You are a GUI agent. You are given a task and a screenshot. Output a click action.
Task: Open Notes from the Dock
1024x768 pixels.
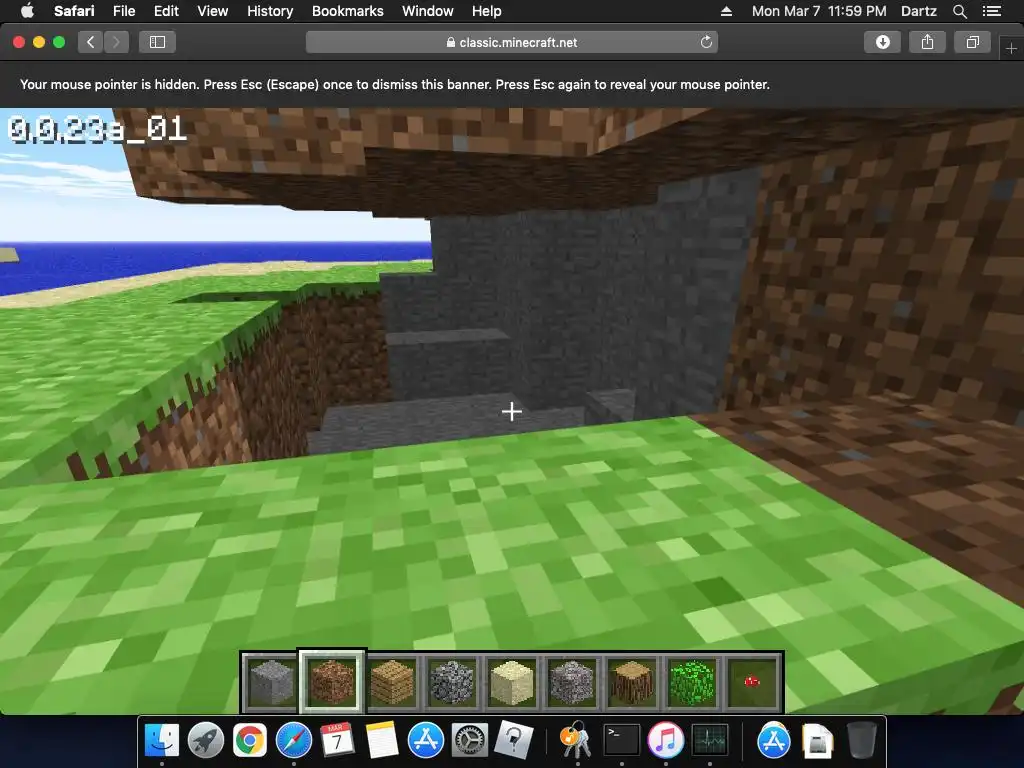coord(381,741)
